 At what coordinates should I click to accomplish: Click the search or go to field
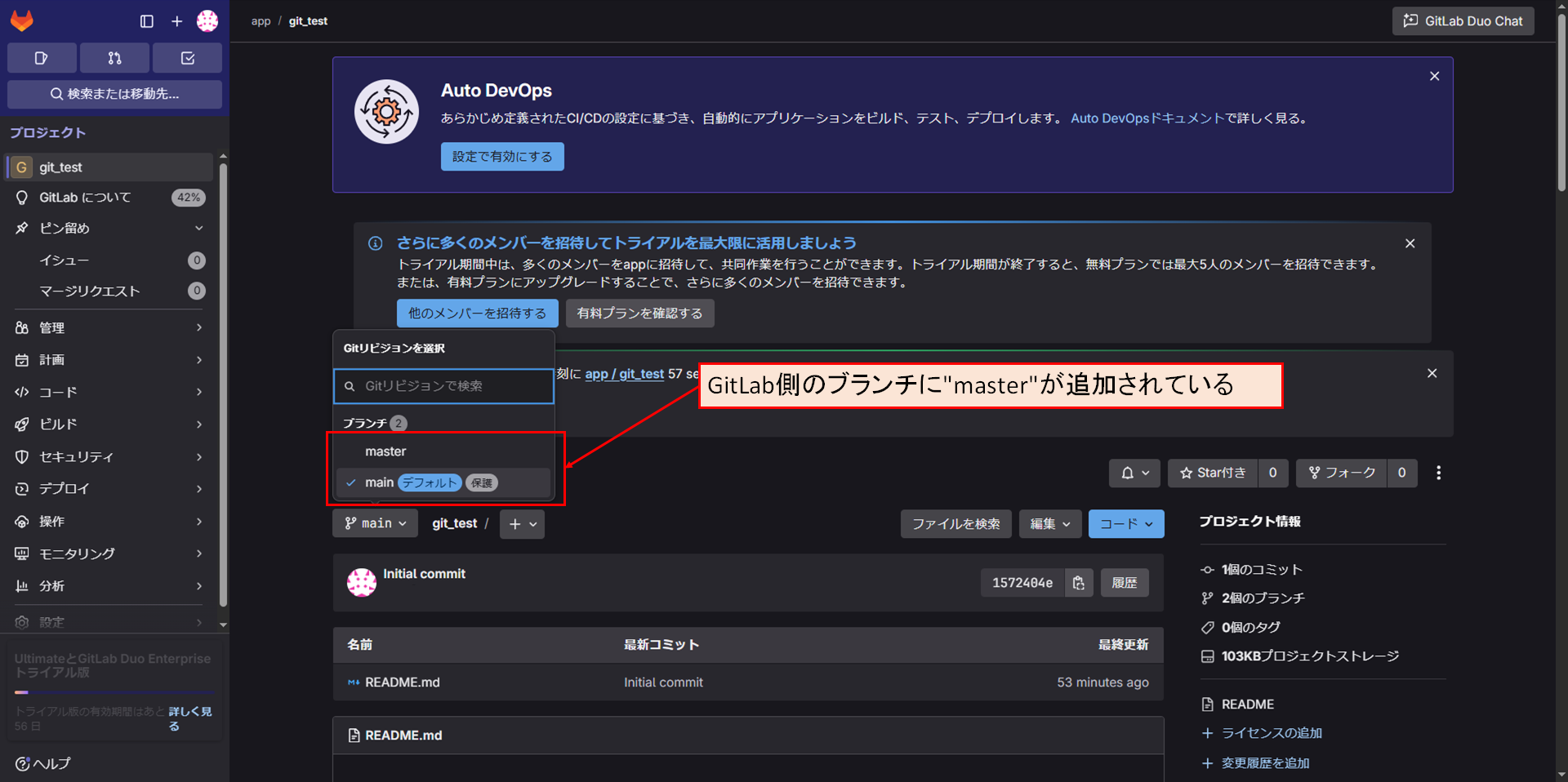[114, 94]
